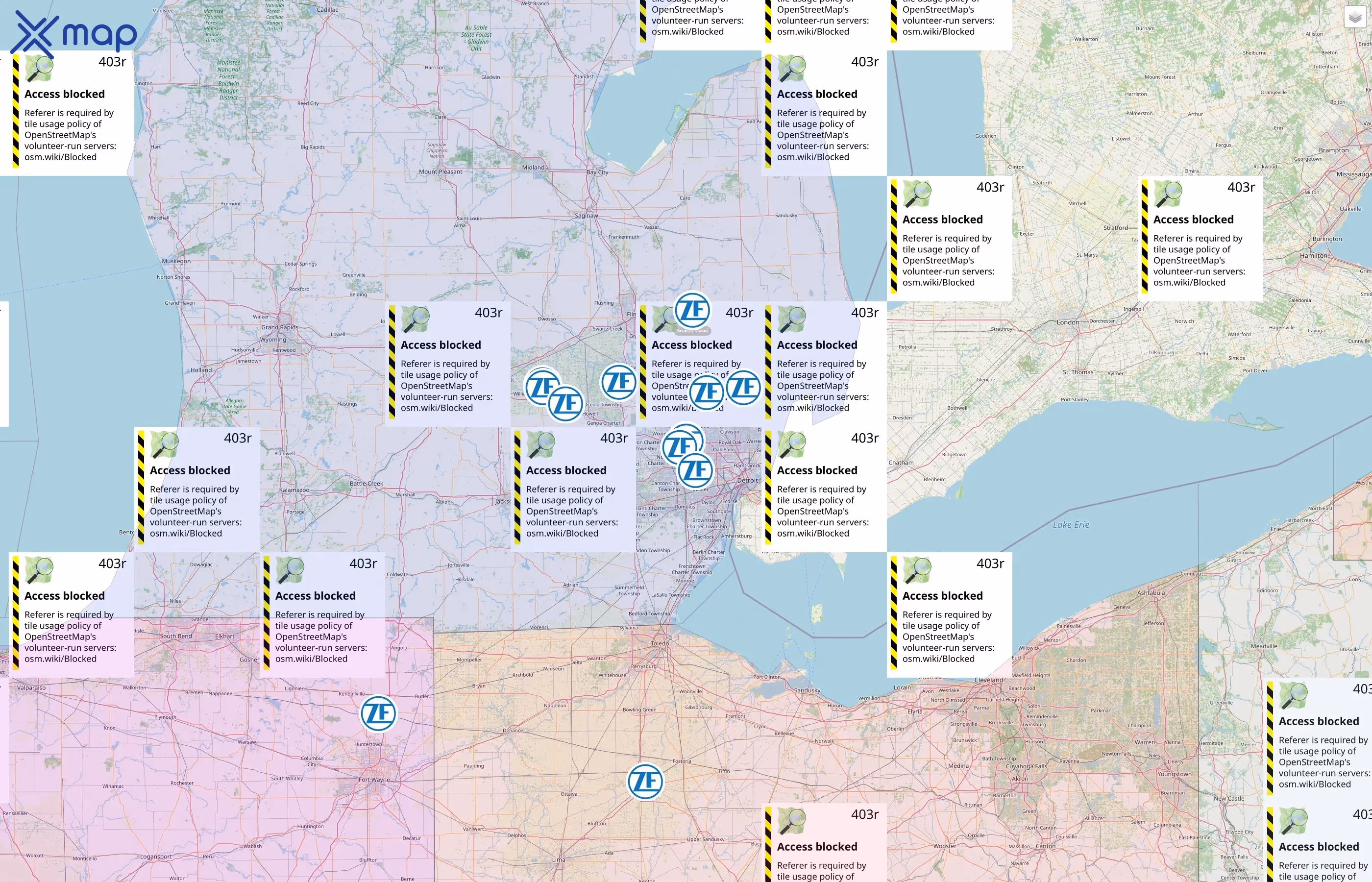Click the Bowling Green label
Image resolution: width=1372 pixels, height=882 pixels.
(639, 710)
